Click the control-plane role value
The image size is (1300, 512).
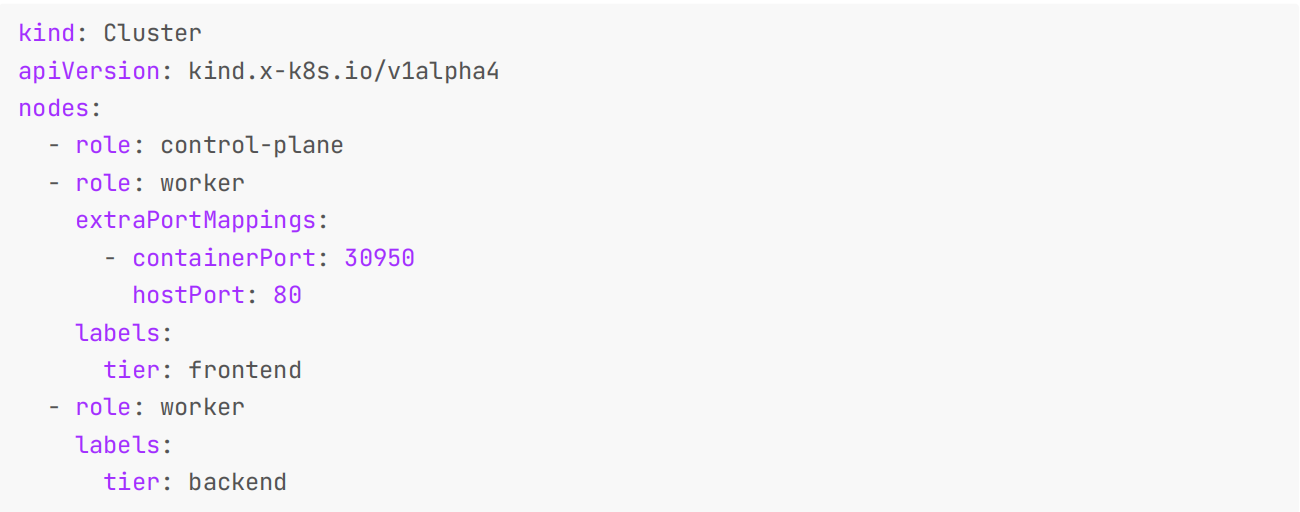click(251, 146)
